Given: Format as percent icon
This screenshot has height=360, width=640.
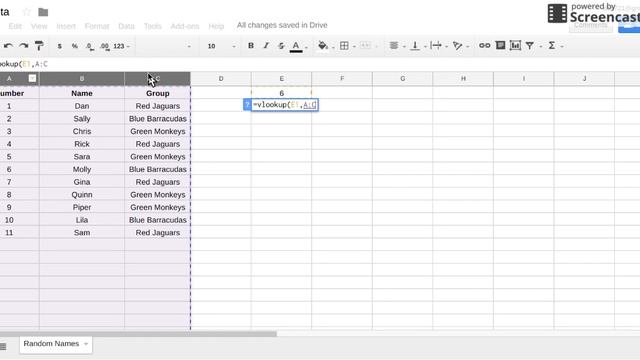Looking at the screenshot, I should coord(75,46).
